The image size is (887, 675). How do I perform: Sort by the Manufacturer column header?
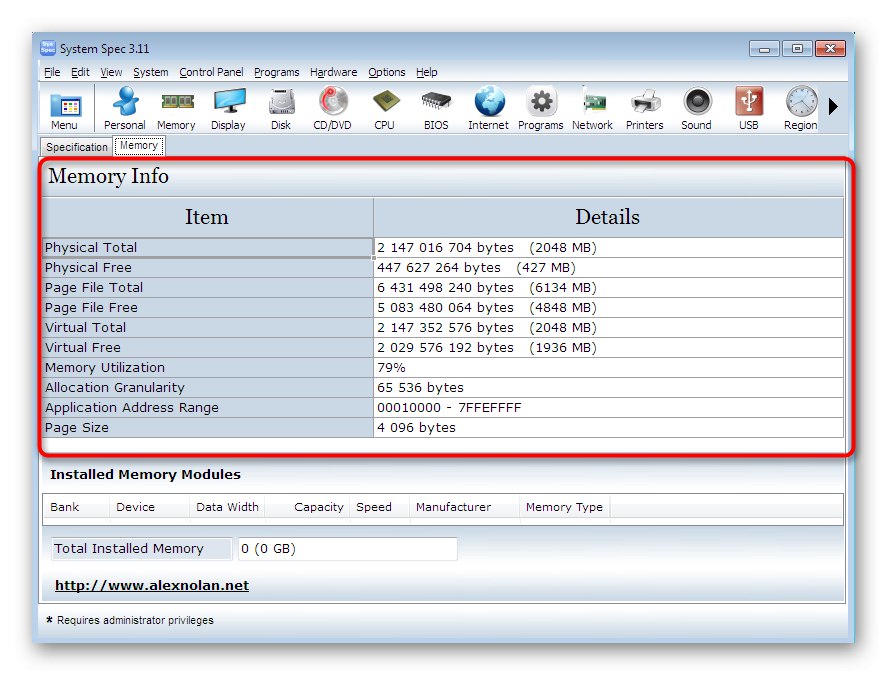coord(464,507)
